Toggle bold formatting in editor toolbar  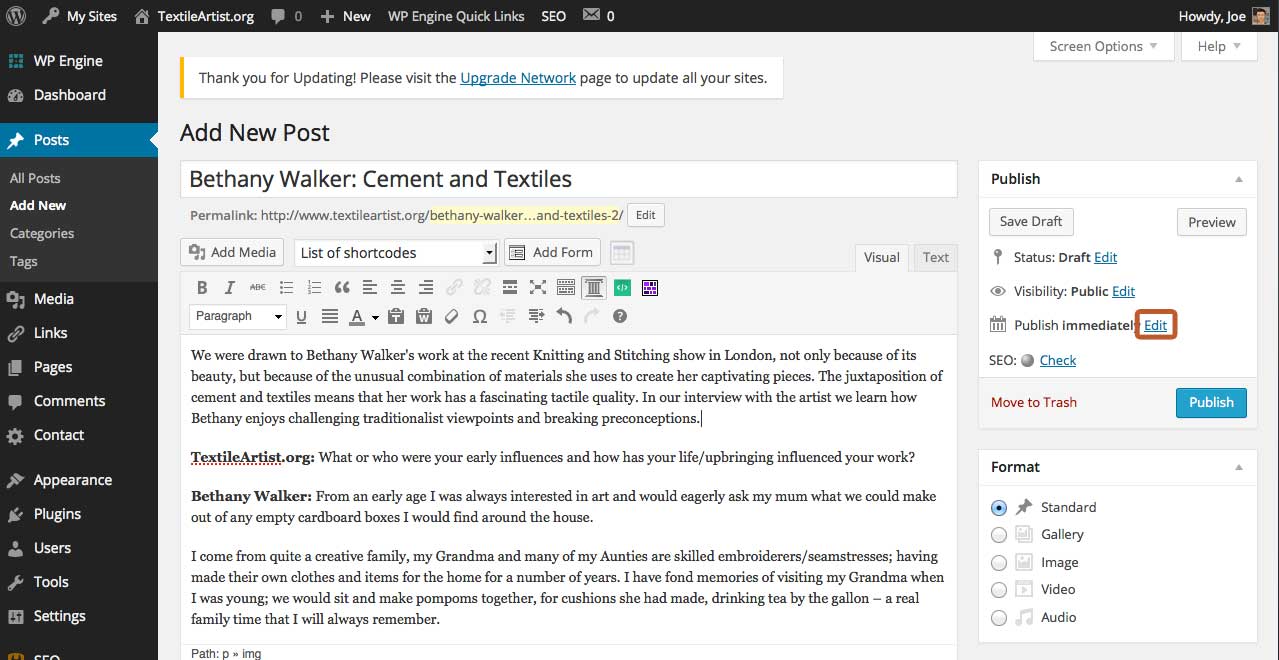click(x=202, y=288)
